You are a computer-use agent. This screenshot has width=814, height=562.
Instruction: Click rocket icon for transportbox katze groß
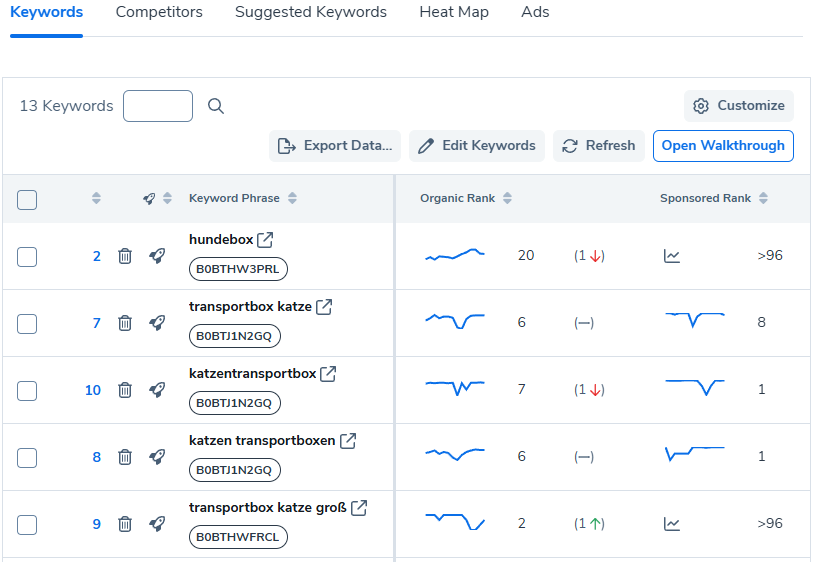coord(157,524)
